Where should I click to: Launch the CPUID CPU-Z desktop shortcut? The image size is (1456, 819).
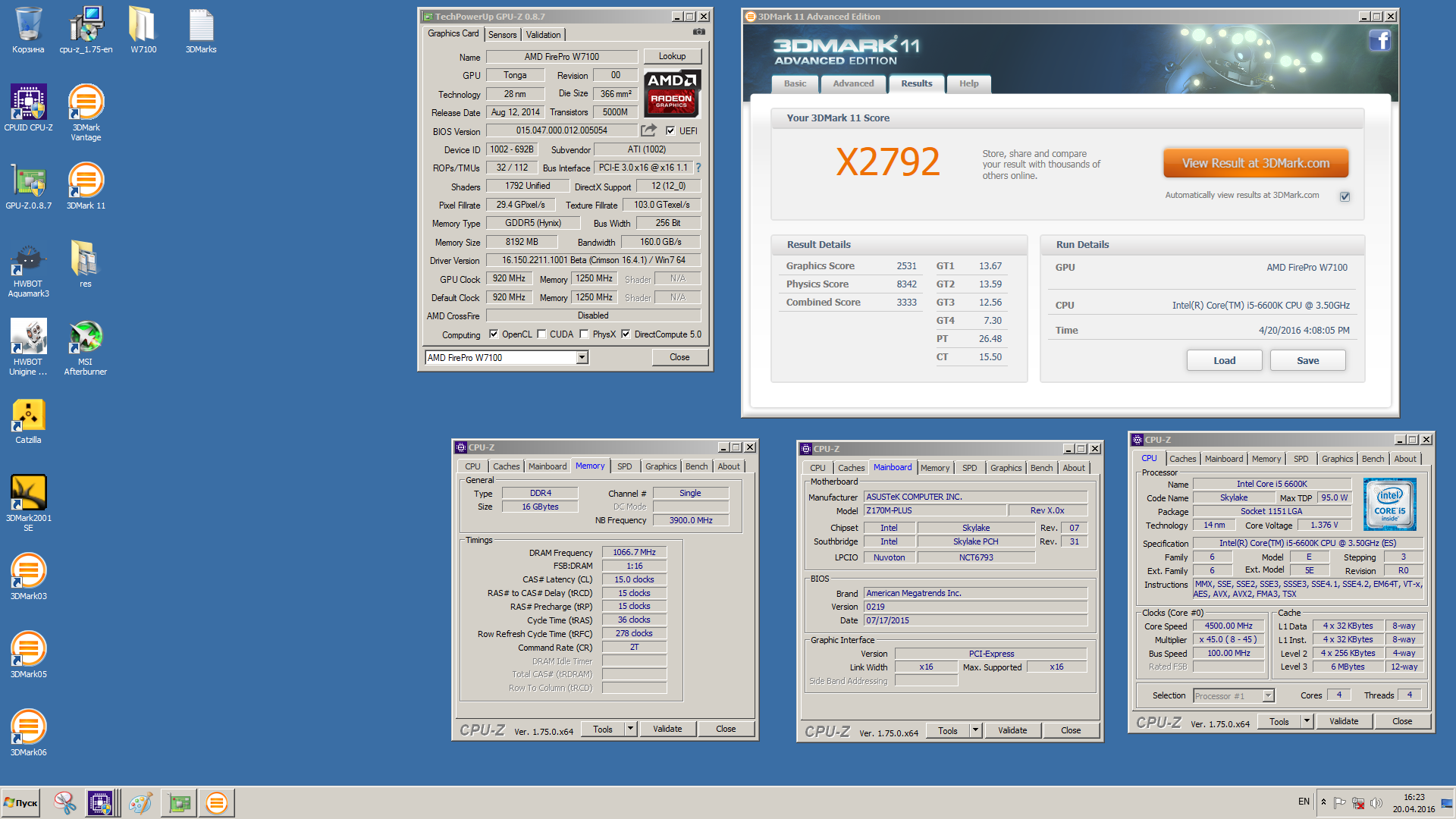point(28,108)
